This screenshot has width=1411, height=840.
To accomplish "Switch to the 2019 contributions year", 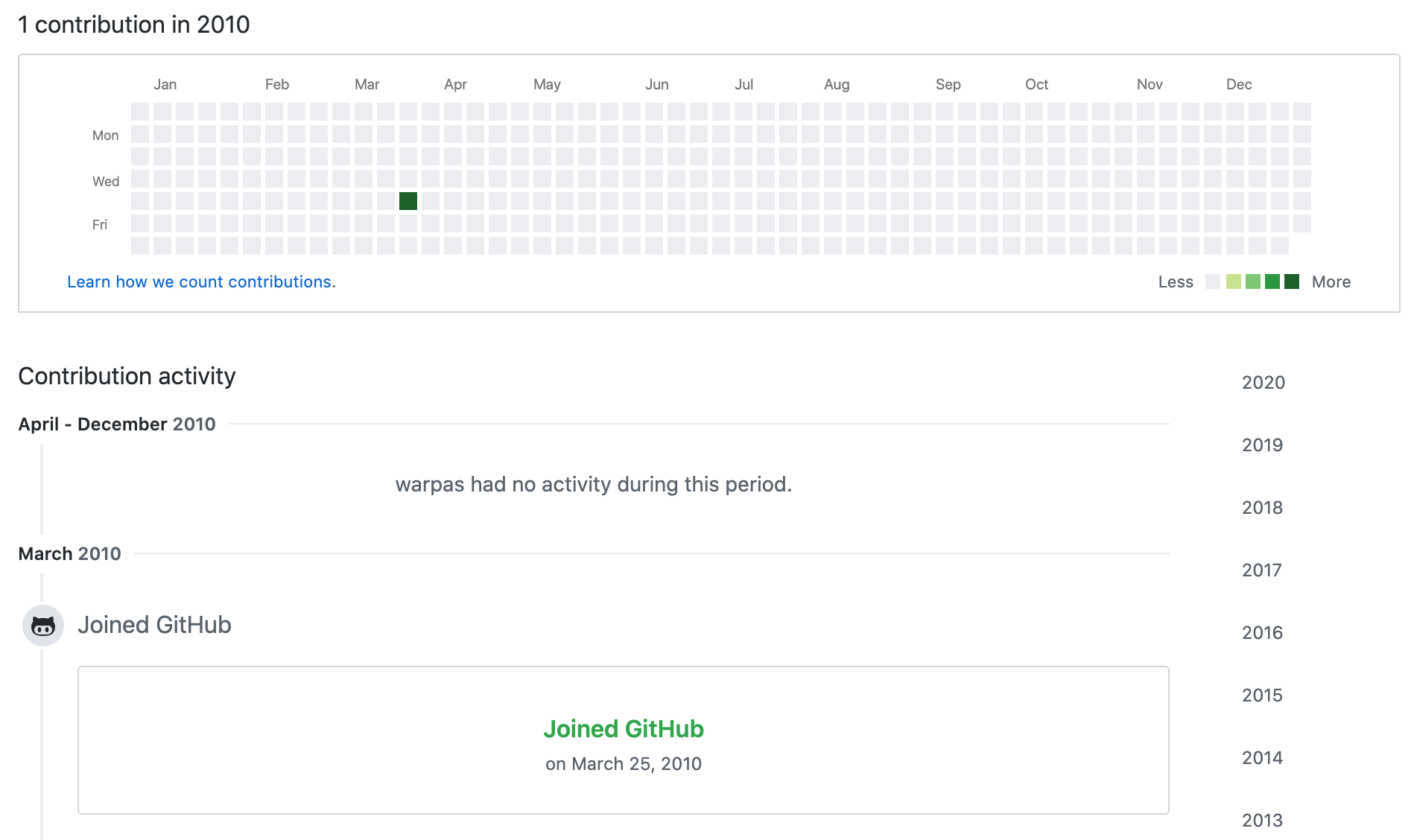I will pyautogui.click(x=1263, y=445).
